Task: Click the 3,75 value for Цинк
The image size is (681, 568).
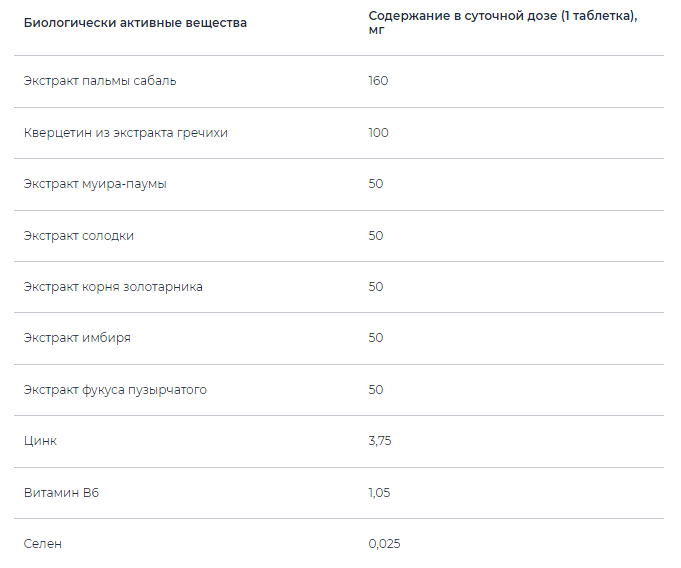Action: pyautogui.click(x=379, y=441)
